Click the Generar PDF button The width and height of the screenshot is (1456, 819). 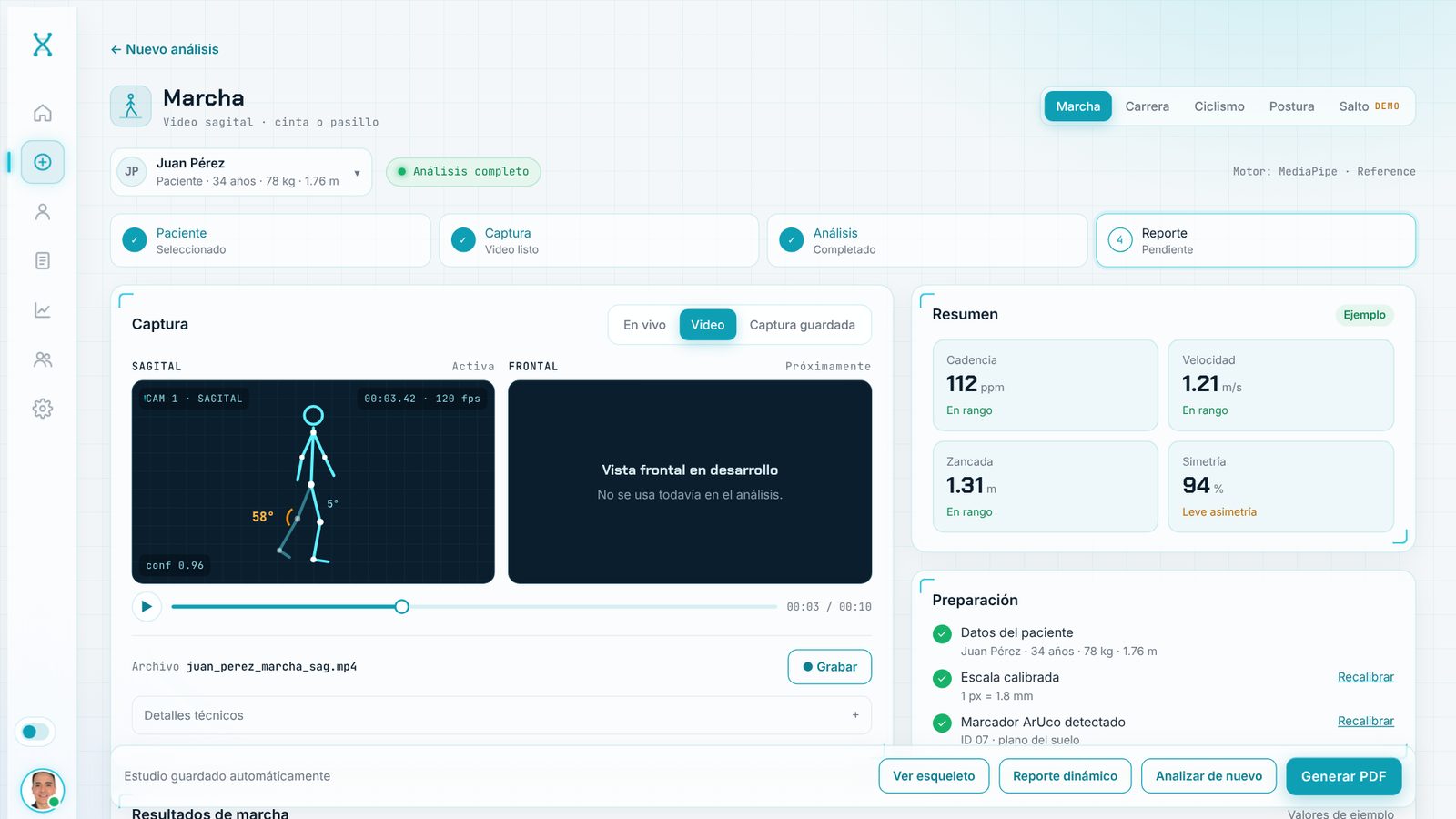tap(1343, 776)
